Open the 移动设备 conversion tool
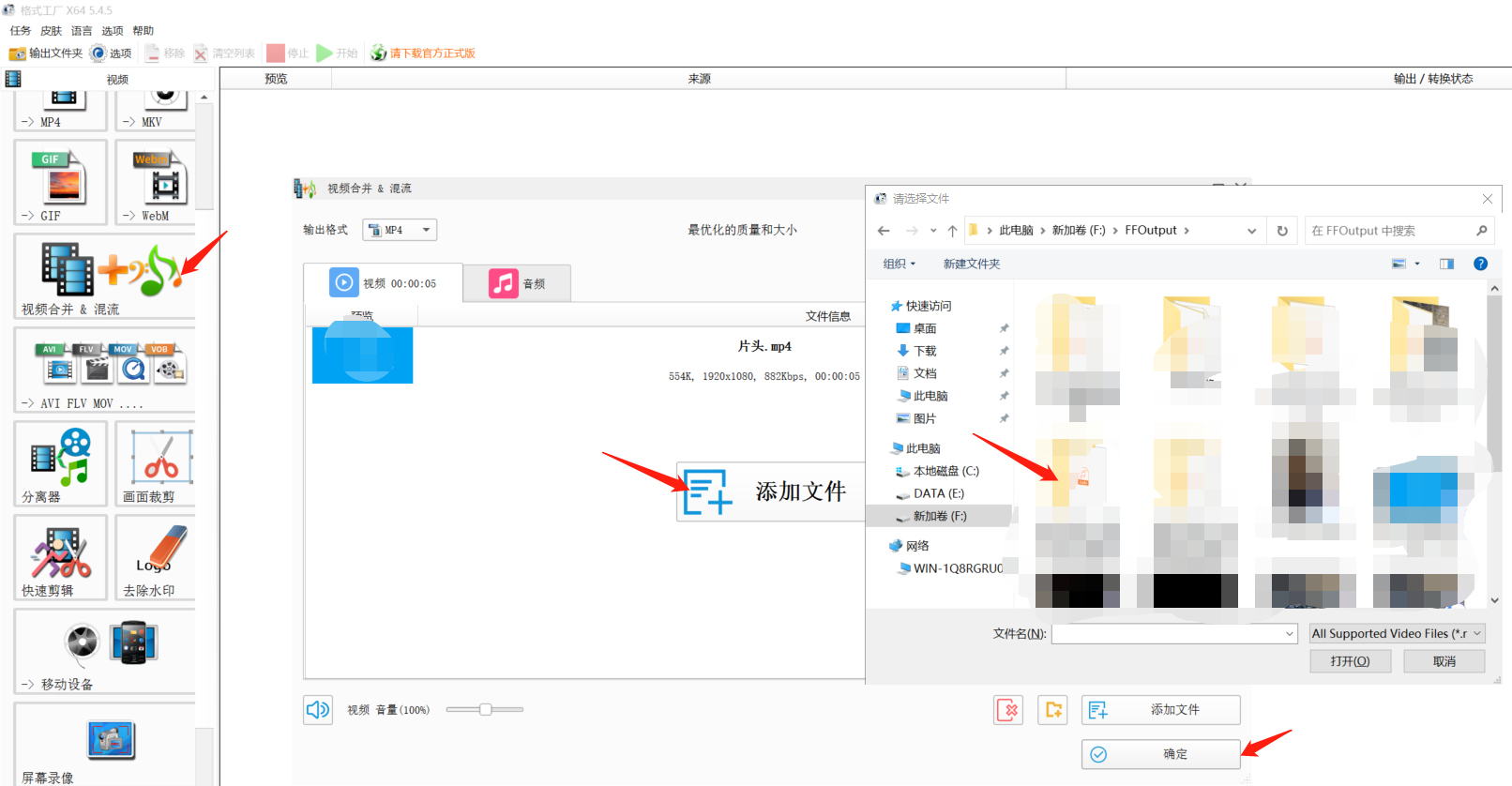Viewport: 1512px width, 786px height. 105,652
